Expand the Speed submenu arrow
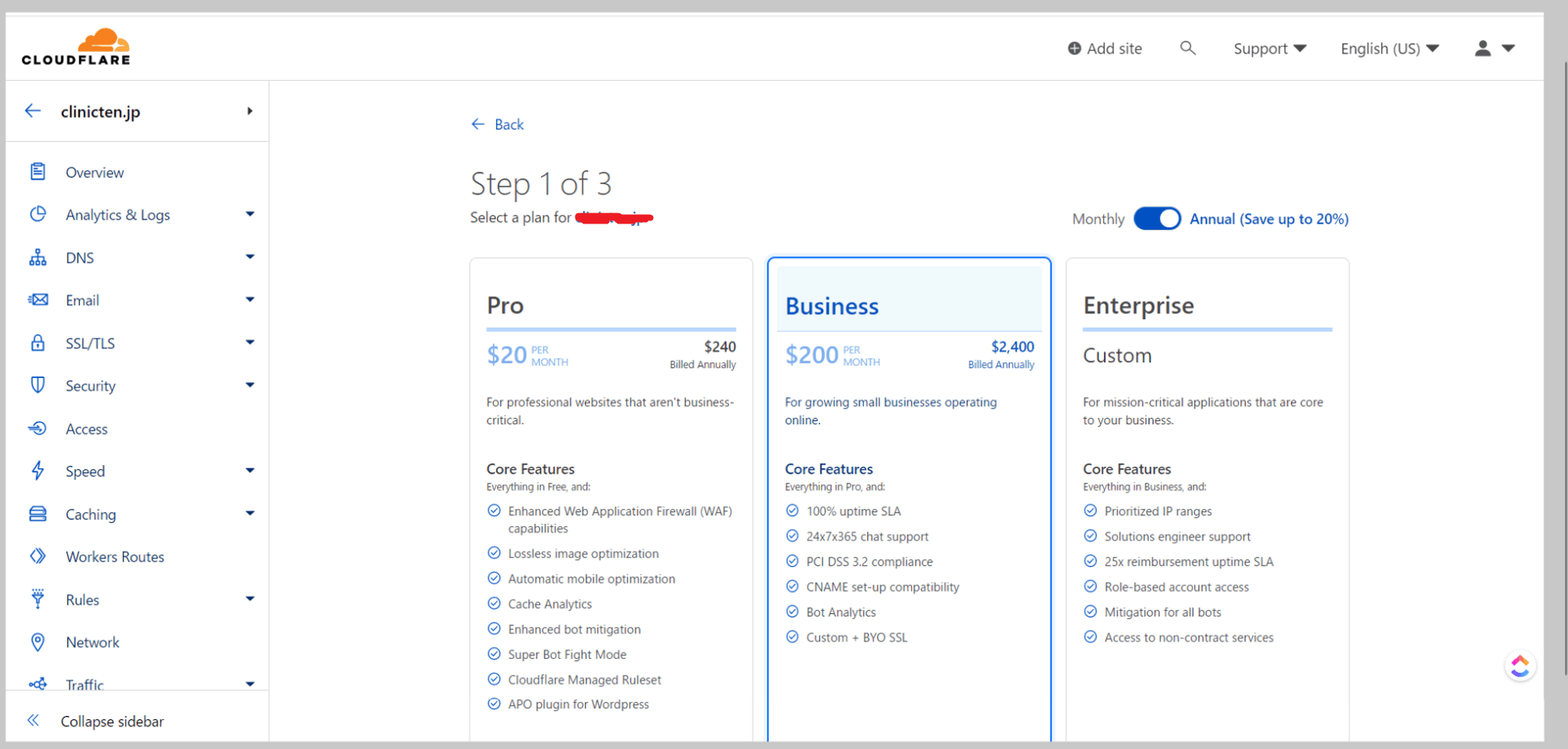1568x749 pixels. tap(250, 471)
